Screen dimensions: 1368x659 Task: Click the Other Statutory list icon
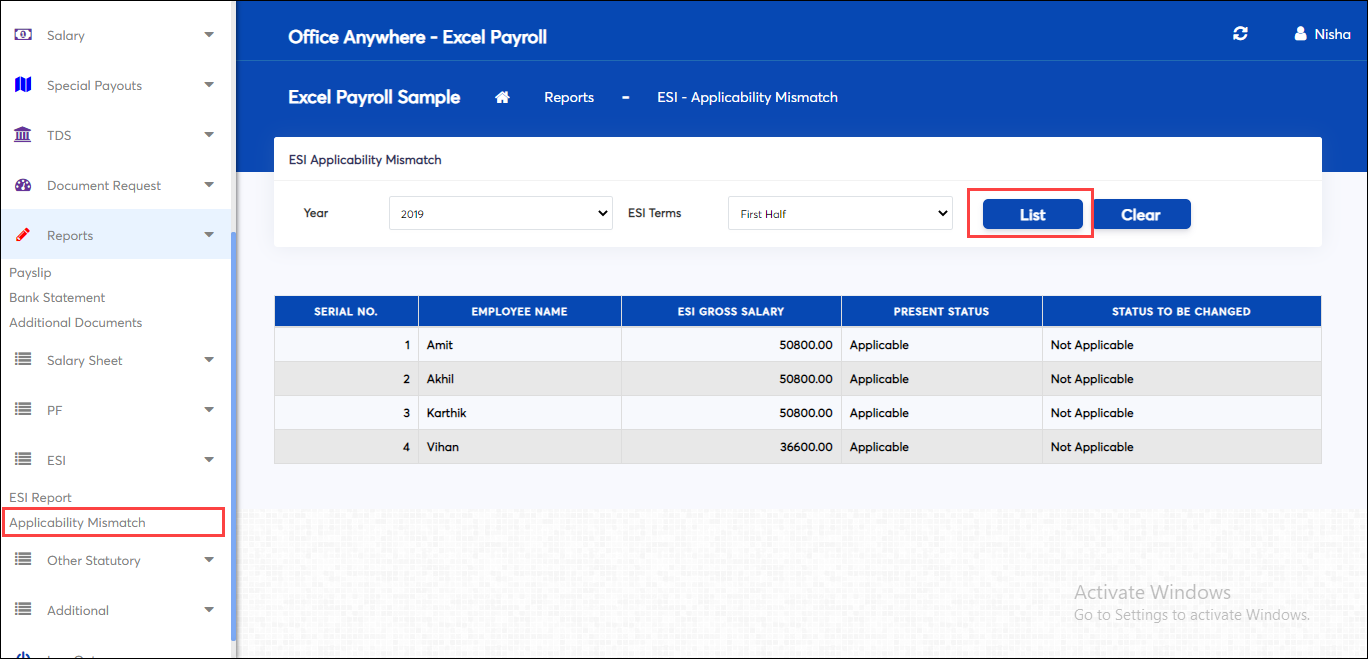click(x=23, y=560)
